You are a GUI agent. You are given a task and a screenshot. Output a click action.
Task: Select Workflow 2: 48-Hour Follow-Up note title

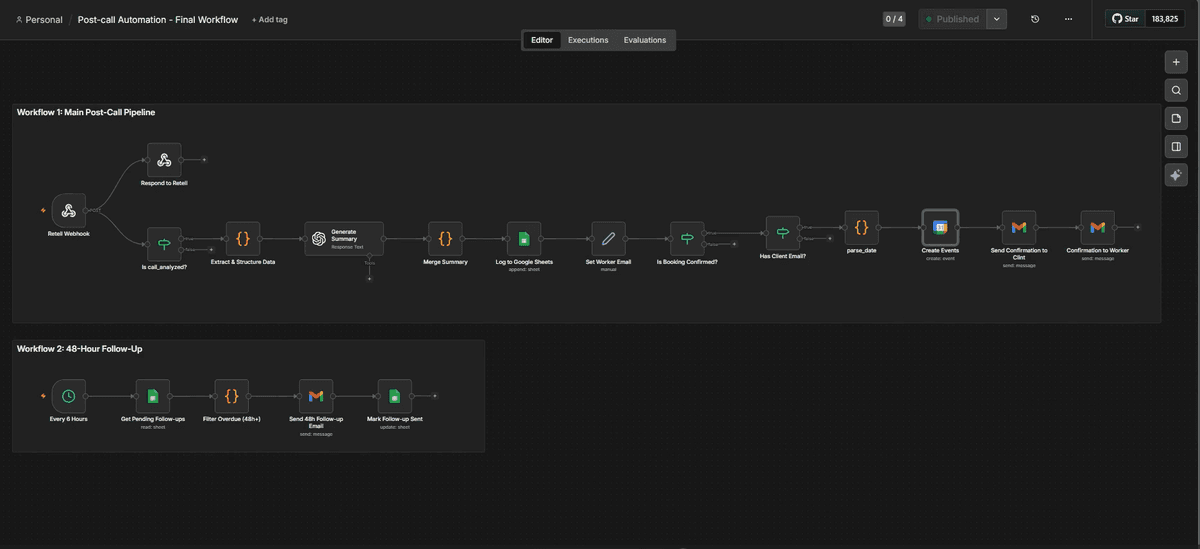(x=79, y=348)
